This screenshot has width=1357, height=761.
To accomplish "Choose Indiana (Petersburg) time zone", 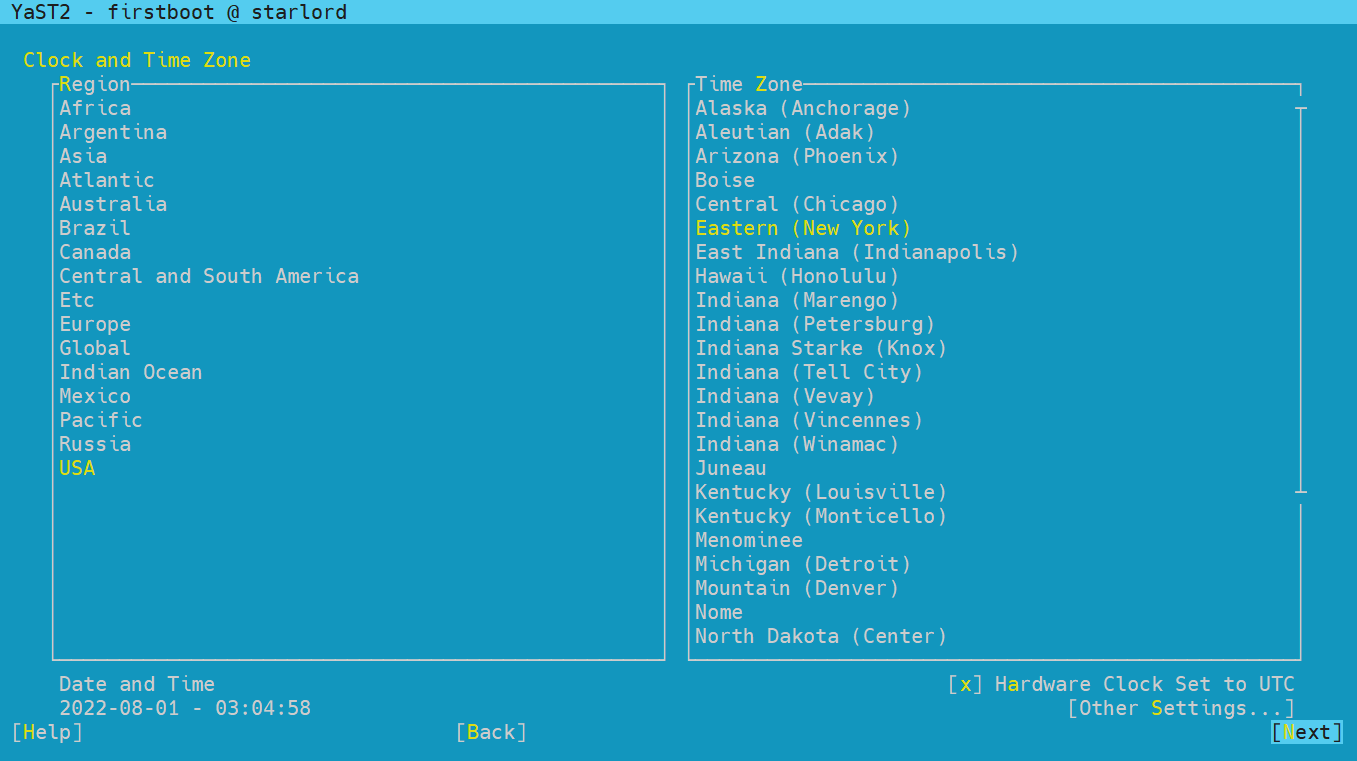I will pos(816,324).
